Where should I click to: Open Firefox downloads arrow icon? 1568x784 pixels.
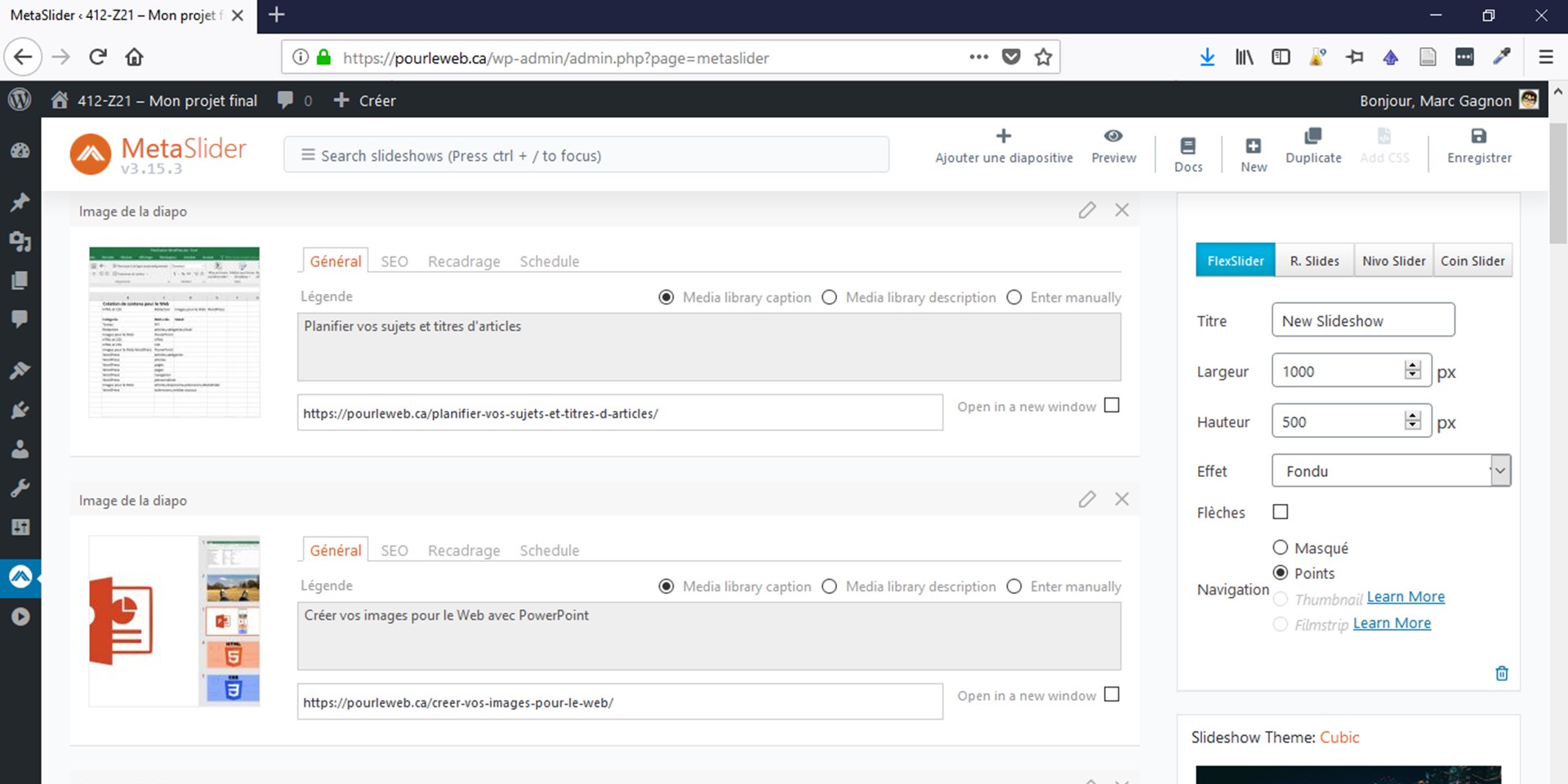(1207, 56)
